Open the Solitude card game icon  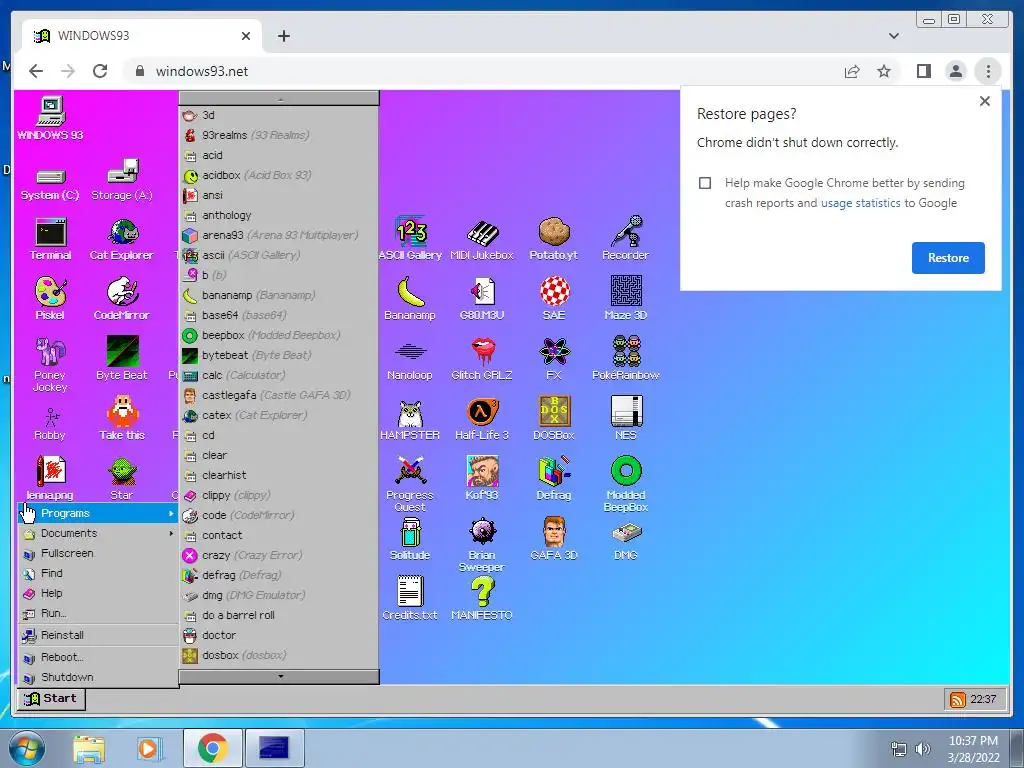click(410, 539)
